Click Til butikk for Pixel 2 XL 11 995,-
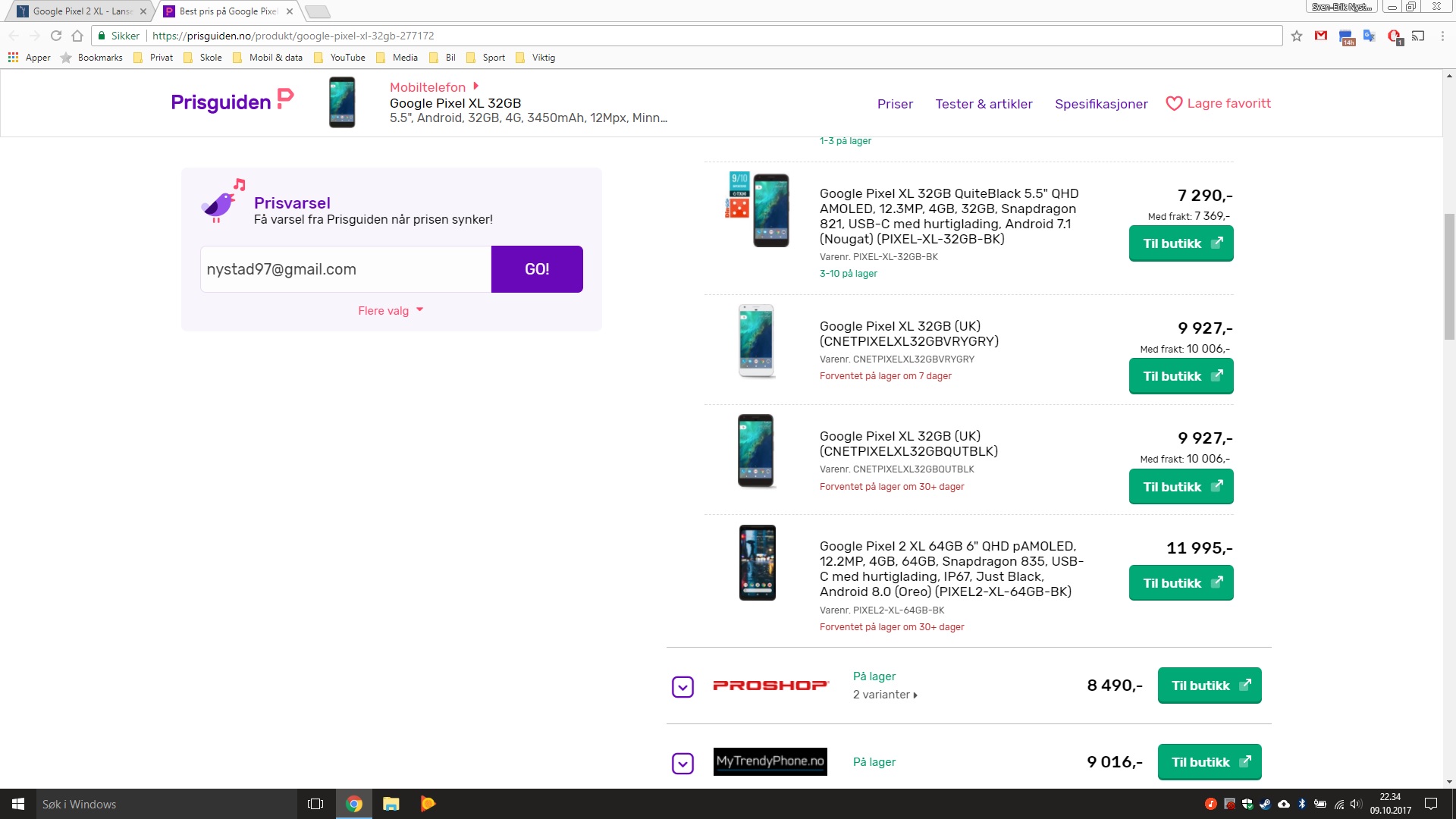 click(x=1181, y=583)
